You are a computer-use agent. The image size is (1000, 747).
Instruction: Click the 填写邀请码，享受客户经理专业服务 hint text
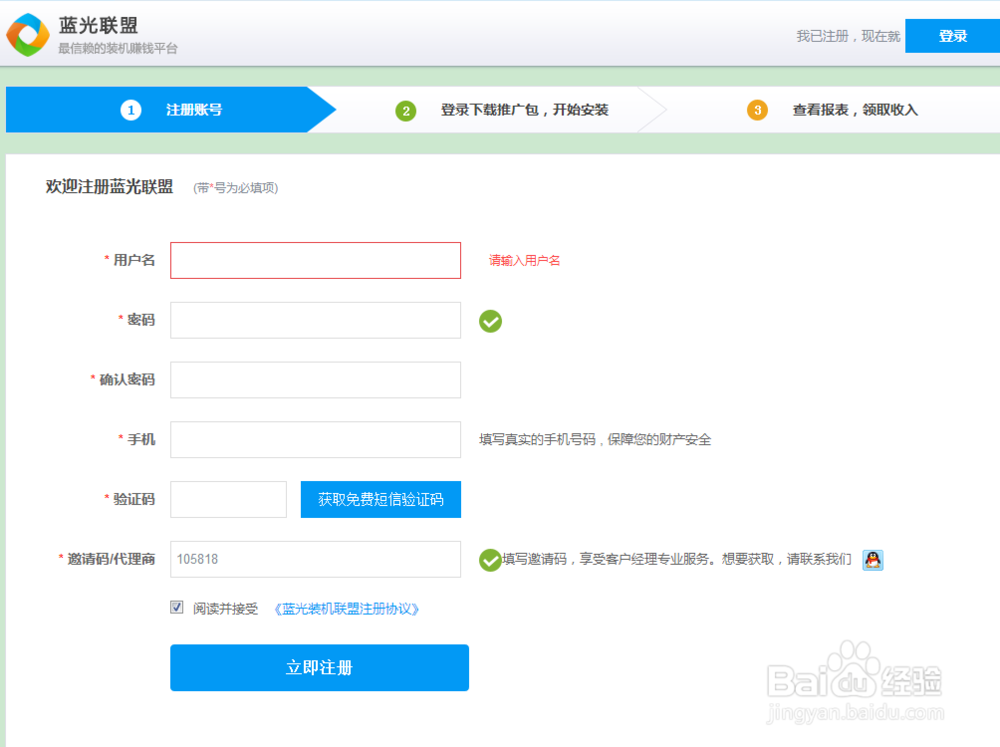[x=677, y=559]
